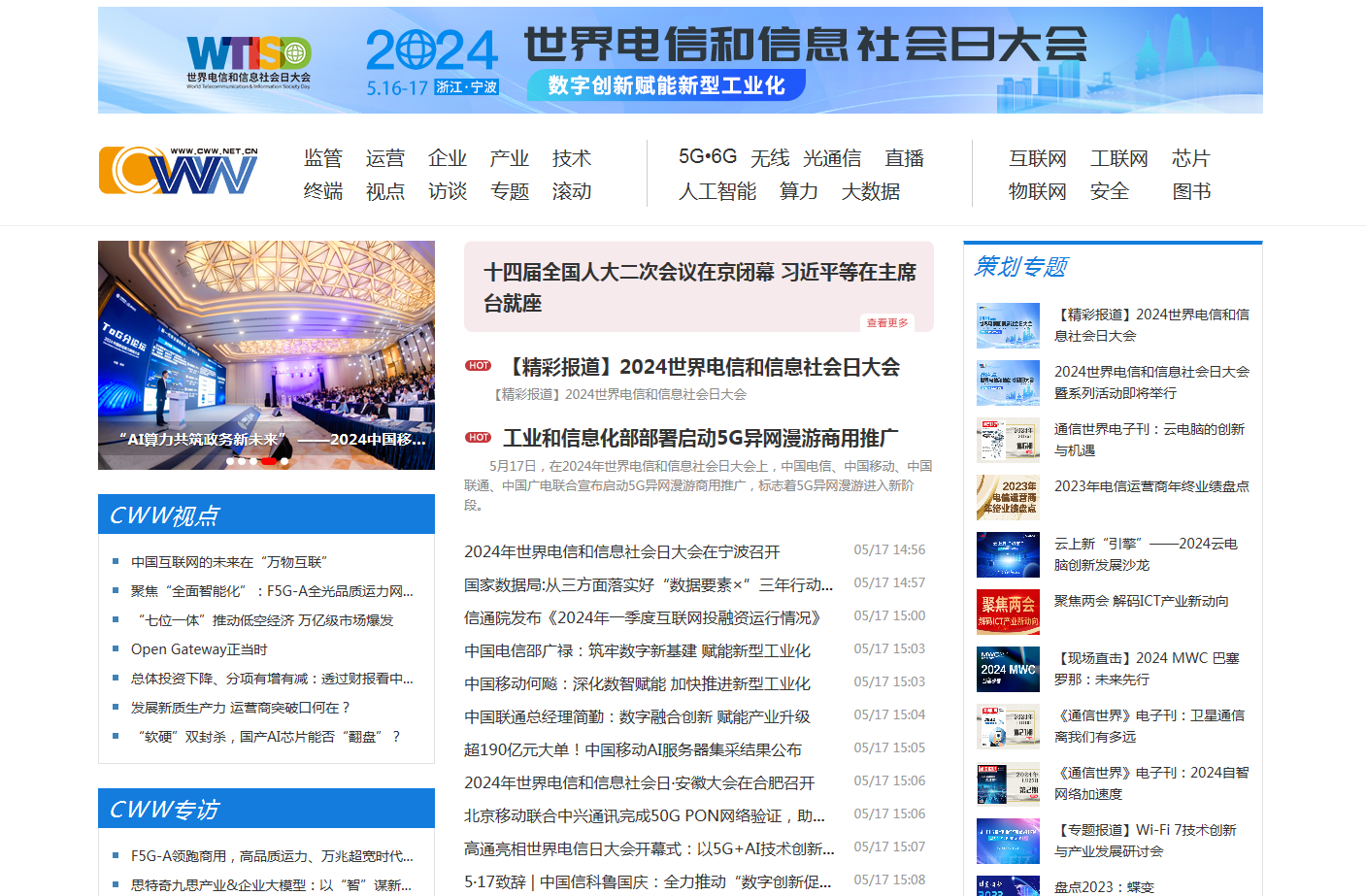
Task: Go to the 直播 page
Action: click(x=905, y=158)
